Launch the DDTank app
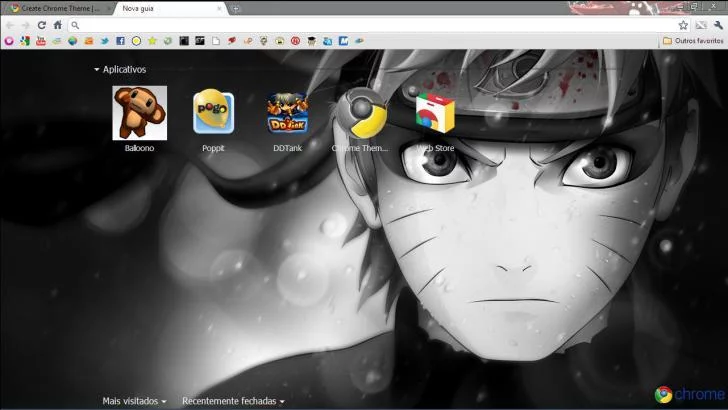 pyautogui.click(x=287, y=113)
